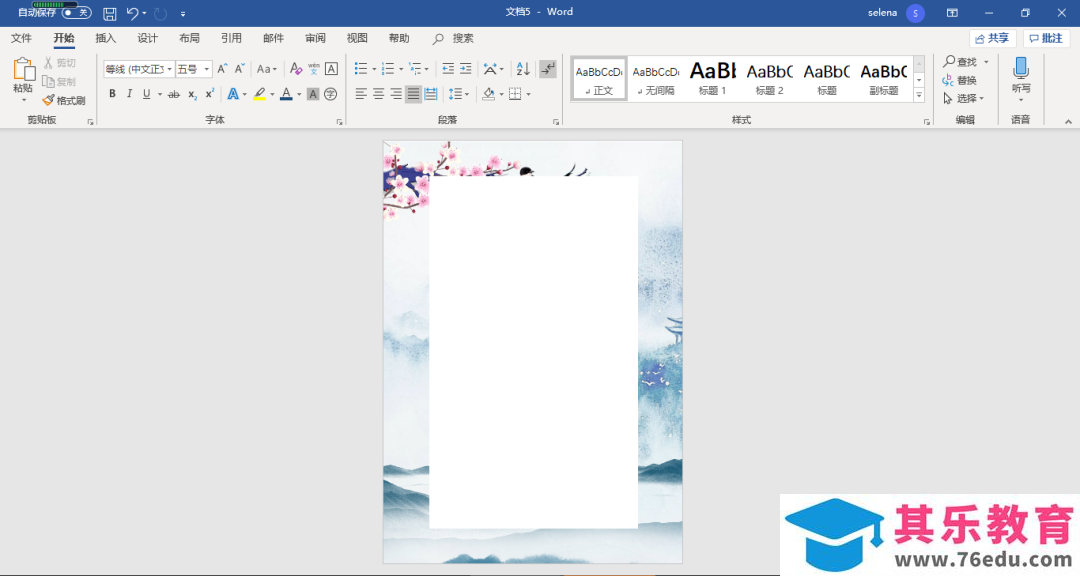Toggle bold formatting
The width and height of the screenshot is (1080, 576).
coord(112,94)
